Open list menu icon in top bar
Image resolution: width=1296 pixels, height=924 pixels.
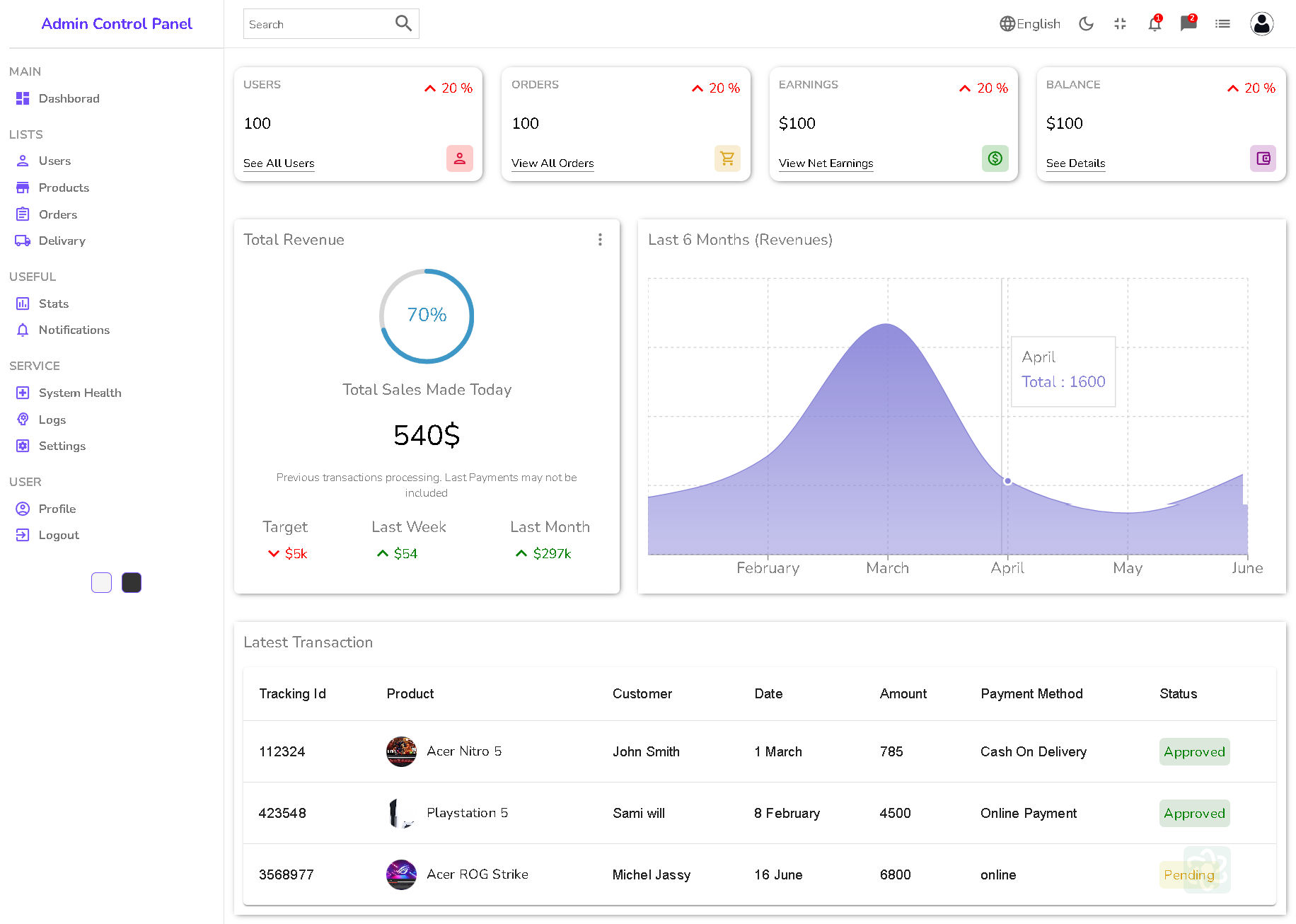coord(1222,23)
